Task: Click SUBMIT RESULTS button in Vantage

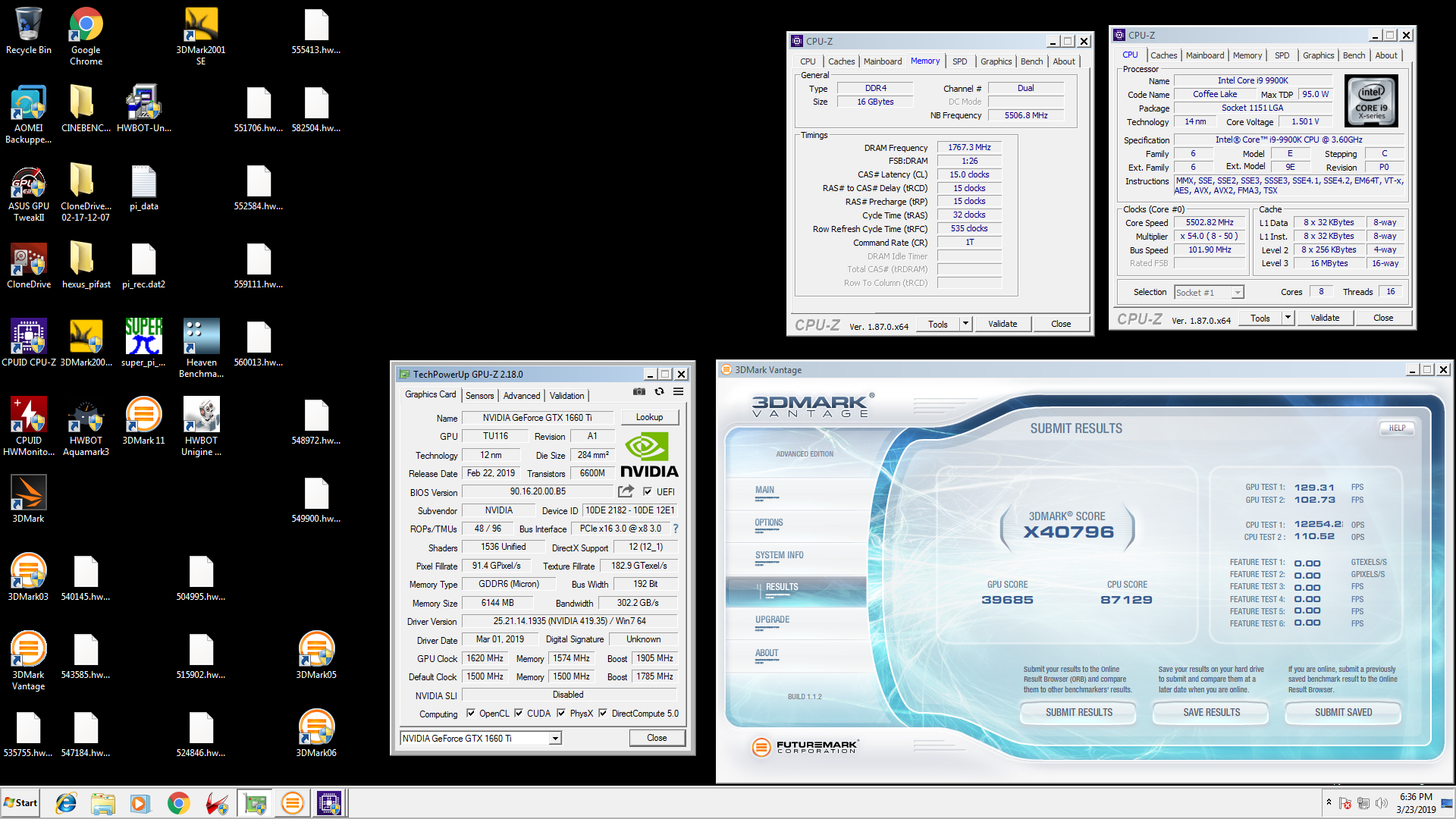Action: coord(1078,712)
